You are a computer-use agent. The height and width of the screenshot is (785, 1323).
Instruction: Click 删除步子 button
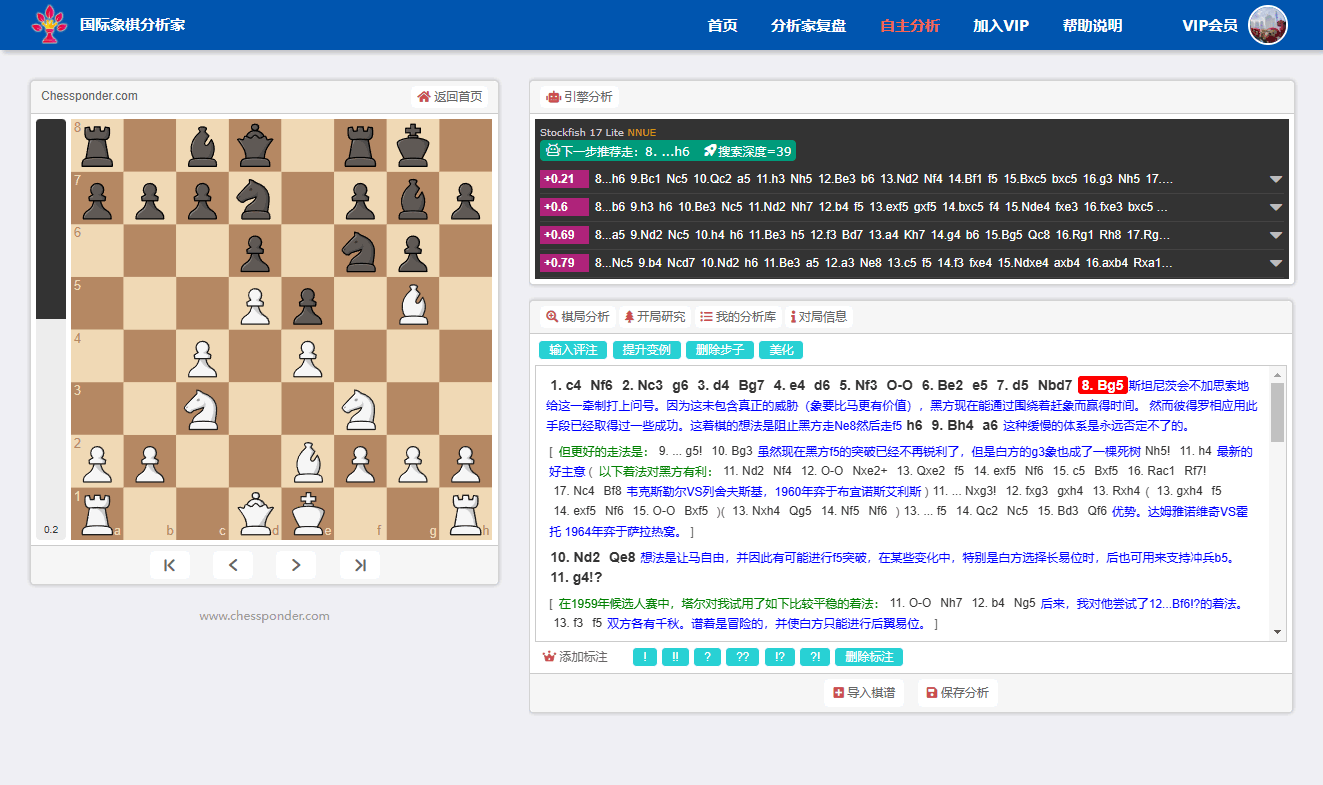point(719,350)
